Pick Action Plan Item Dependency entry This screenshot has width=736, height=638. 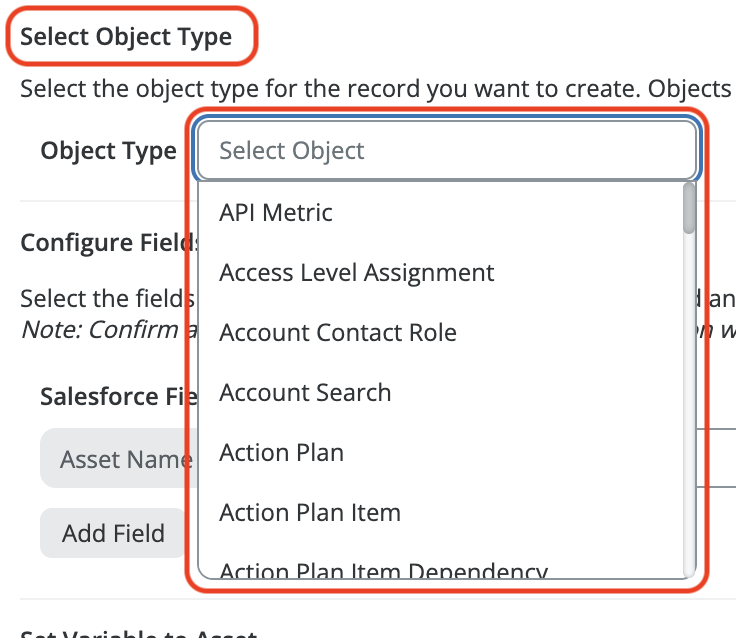coord(383,570)
